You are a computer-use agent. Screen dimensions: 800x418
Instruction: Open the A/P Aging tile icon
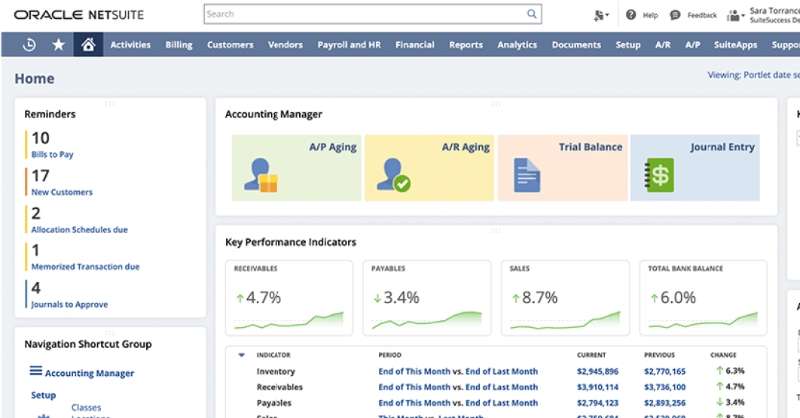pyautogui.click(x=261, y=175)
